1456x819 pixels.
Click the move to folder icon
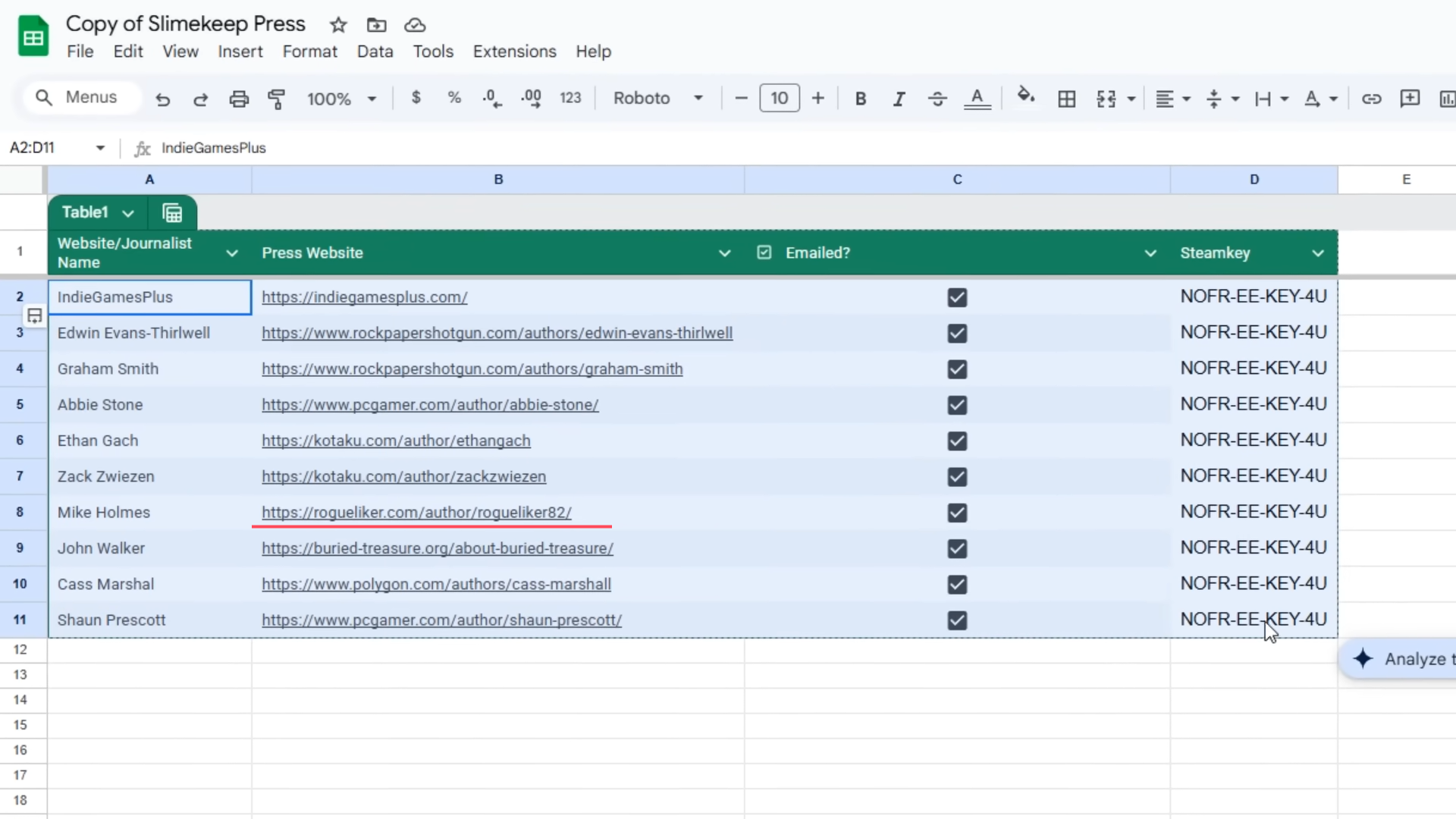click(376, 25)
